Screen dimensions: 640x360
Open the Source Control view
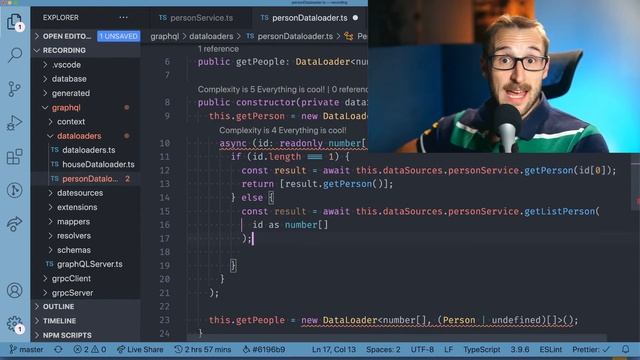(14, 89)
